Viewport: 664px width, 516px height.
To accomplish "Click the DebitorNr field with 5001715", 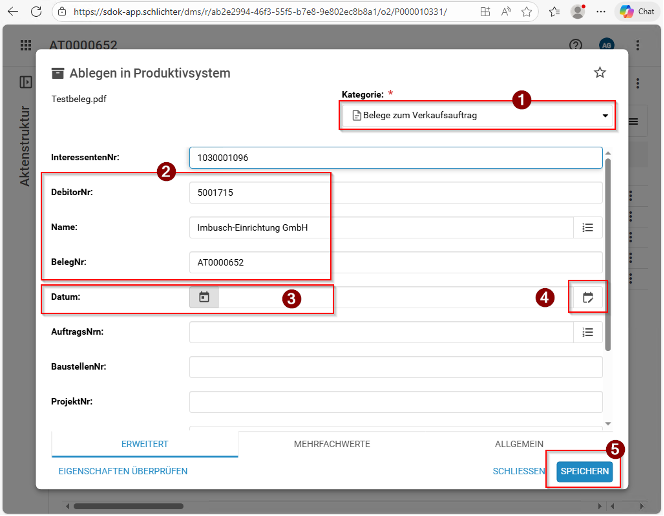I will pos(396,193).
